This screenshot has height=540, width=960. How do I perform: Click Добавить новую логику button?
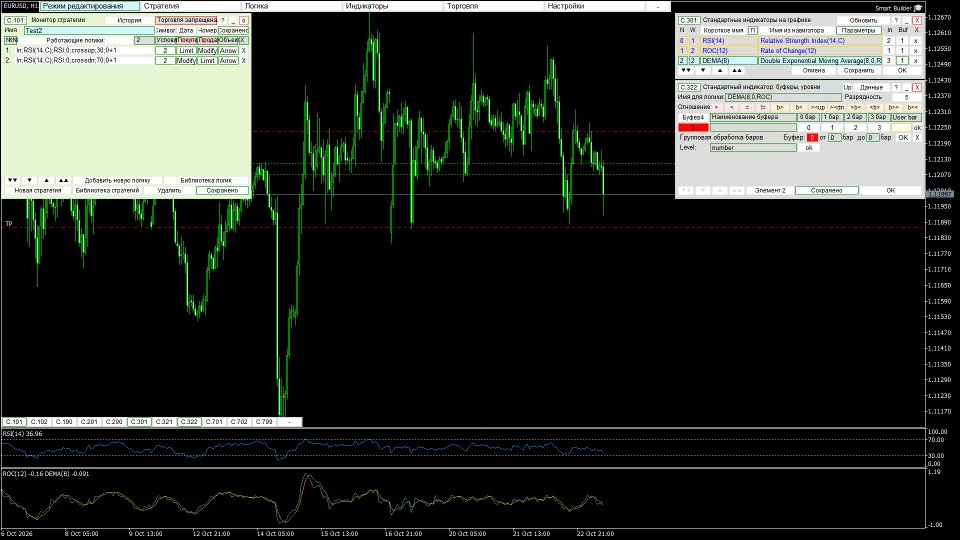(x=117, y=181)
